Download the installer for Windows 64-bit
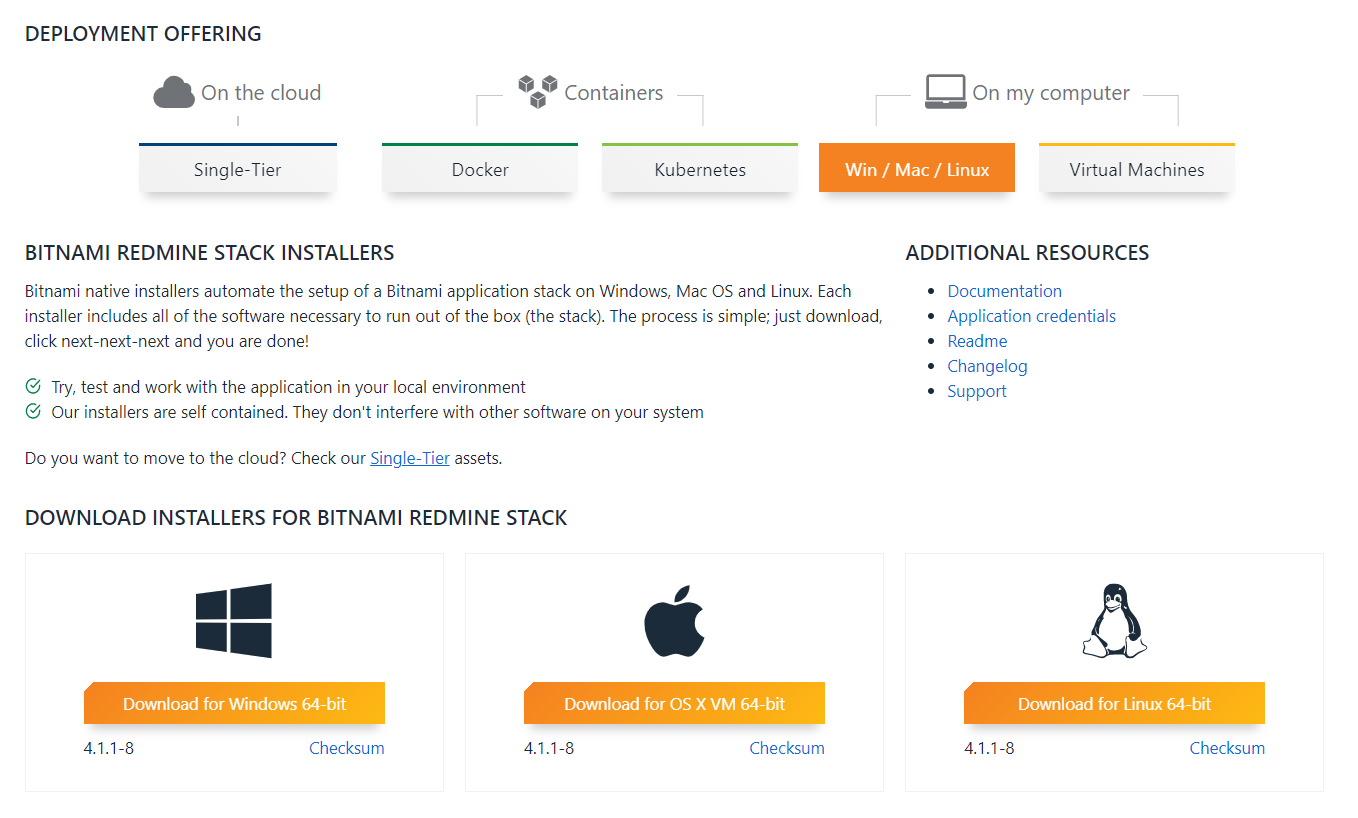The width and height of the screenshot is (1358, 818). 234,702
